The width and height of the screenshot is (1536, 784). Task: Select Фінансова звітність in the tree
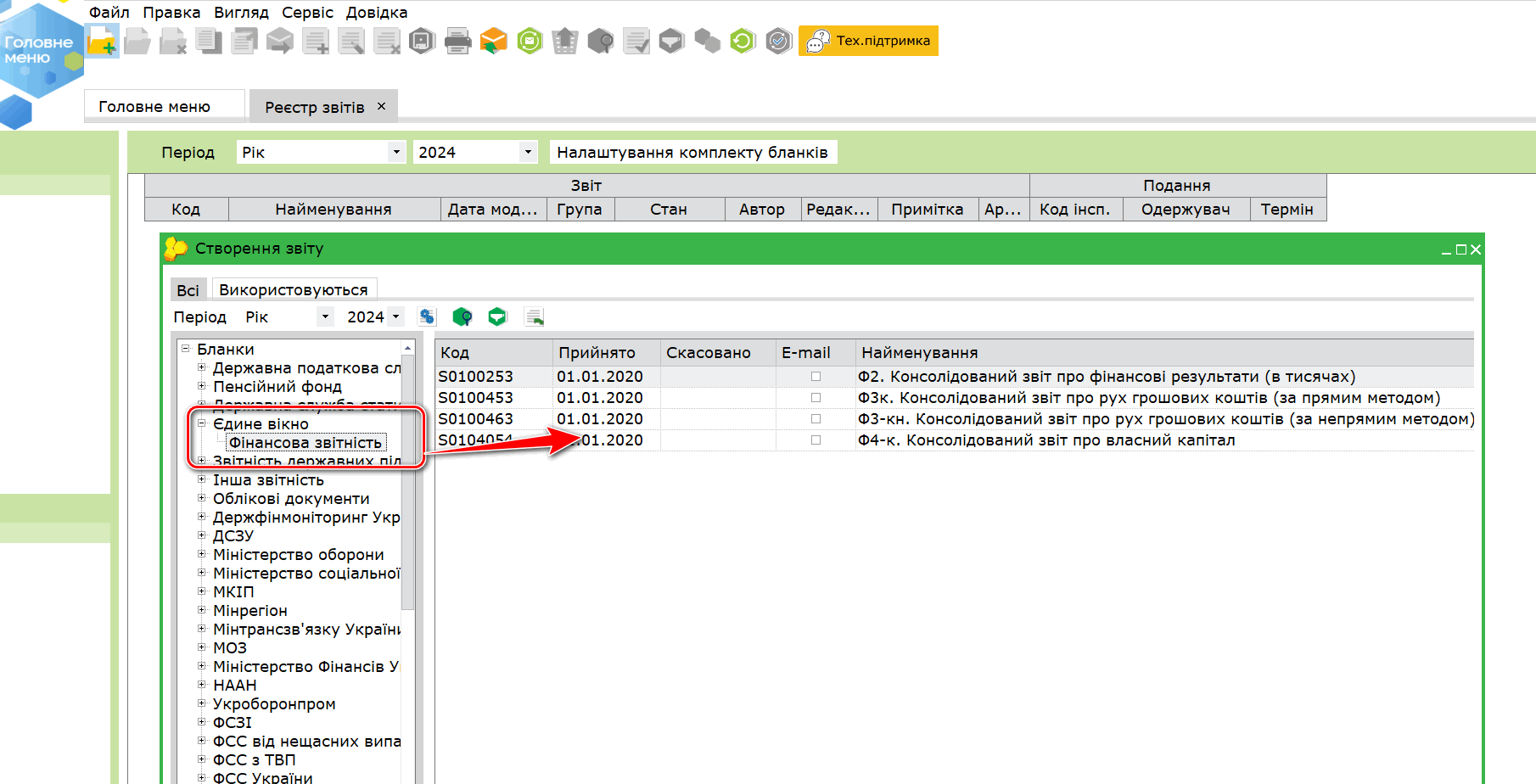pyautogui.click(x=306, y=442)
